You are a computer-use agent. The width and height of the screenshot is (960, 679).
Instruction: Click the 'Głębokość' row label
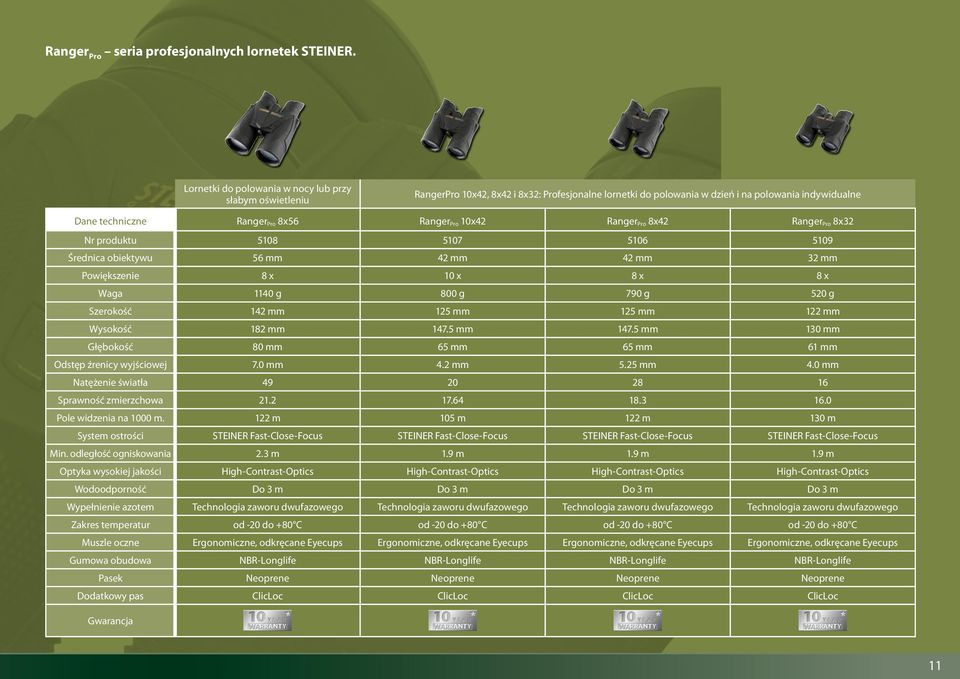[110, 347]
